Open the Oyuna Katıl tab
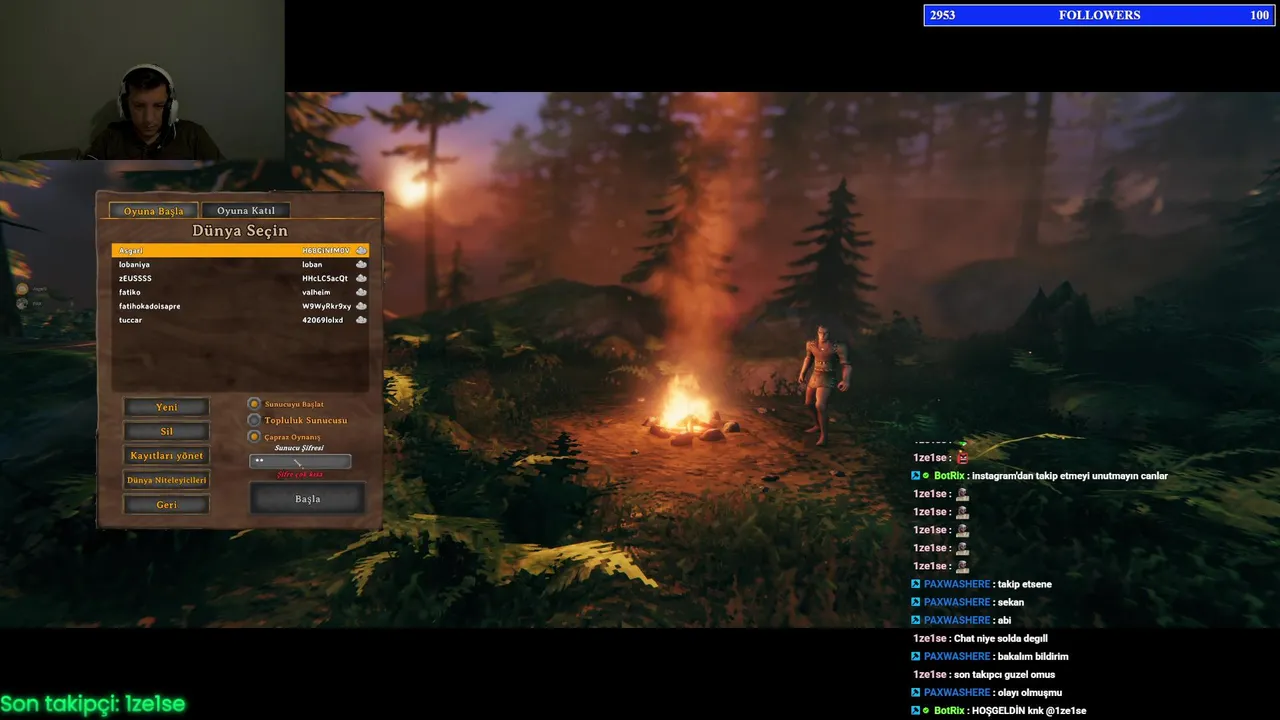This screenshot has width=1280, height=720. (246, 210)
